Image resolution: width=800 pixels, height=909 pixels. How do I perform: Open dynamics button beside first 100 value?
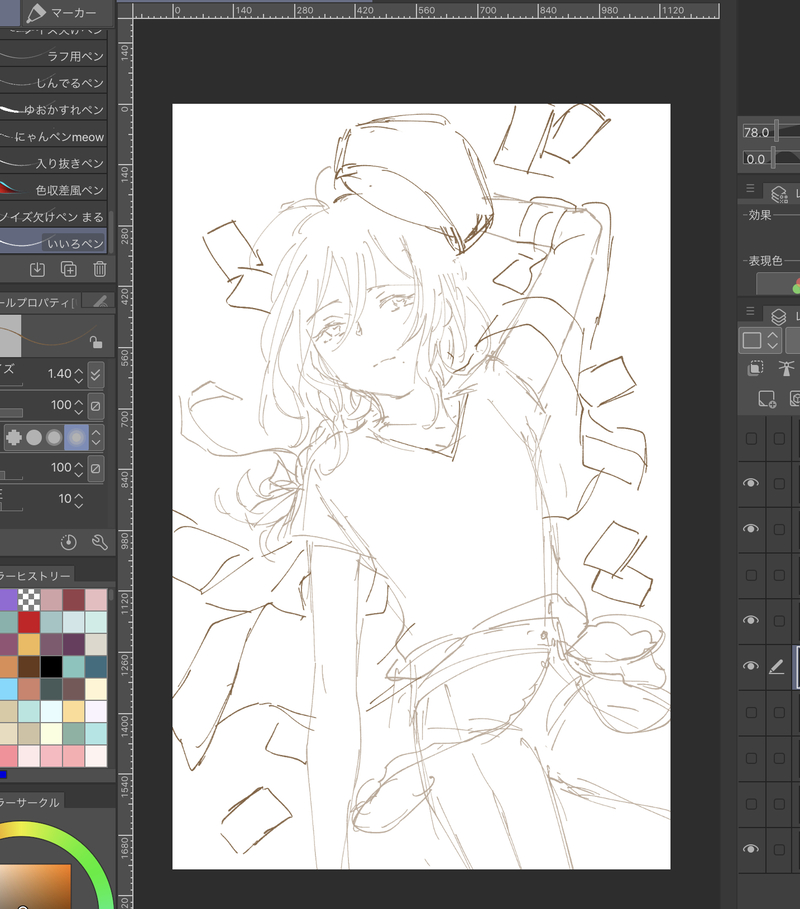click(96, 406)
